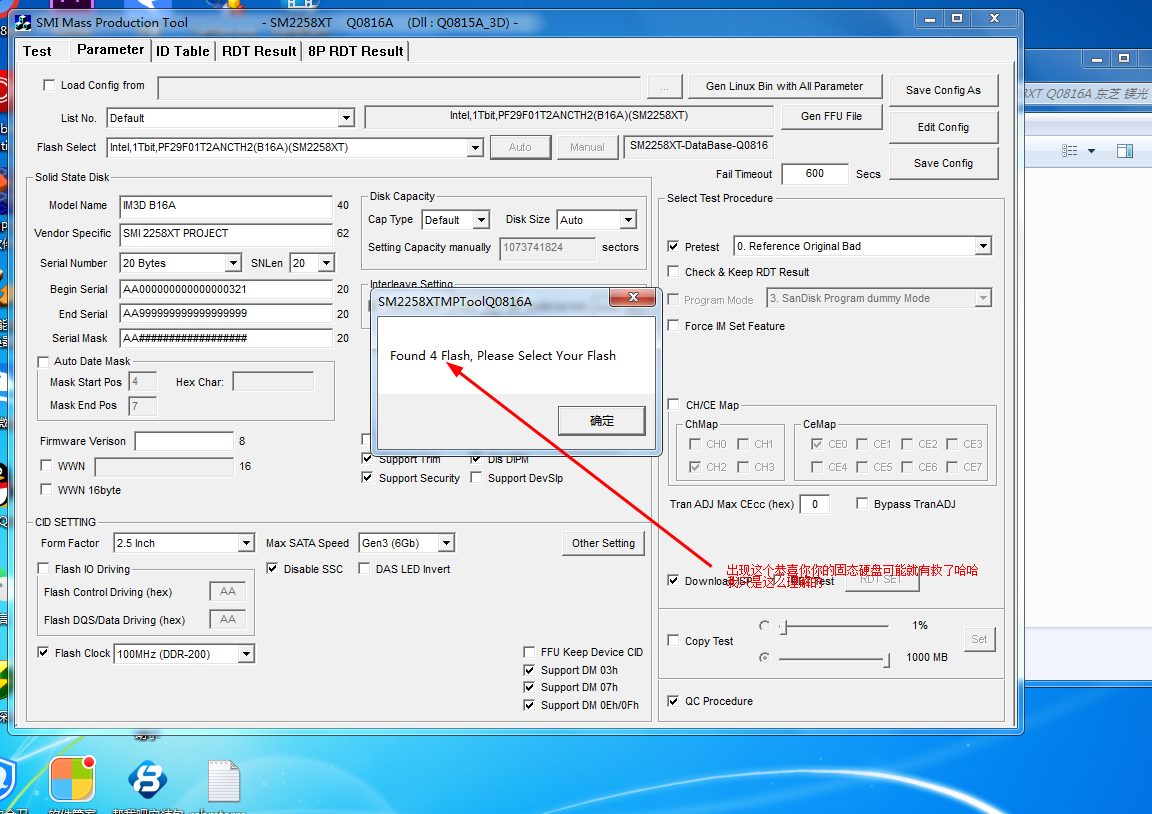The width and height of the screenshot is (1152, 814).
Task: Toggle the CH/CE Map checkbox
Action: click(x=673, y=404)
